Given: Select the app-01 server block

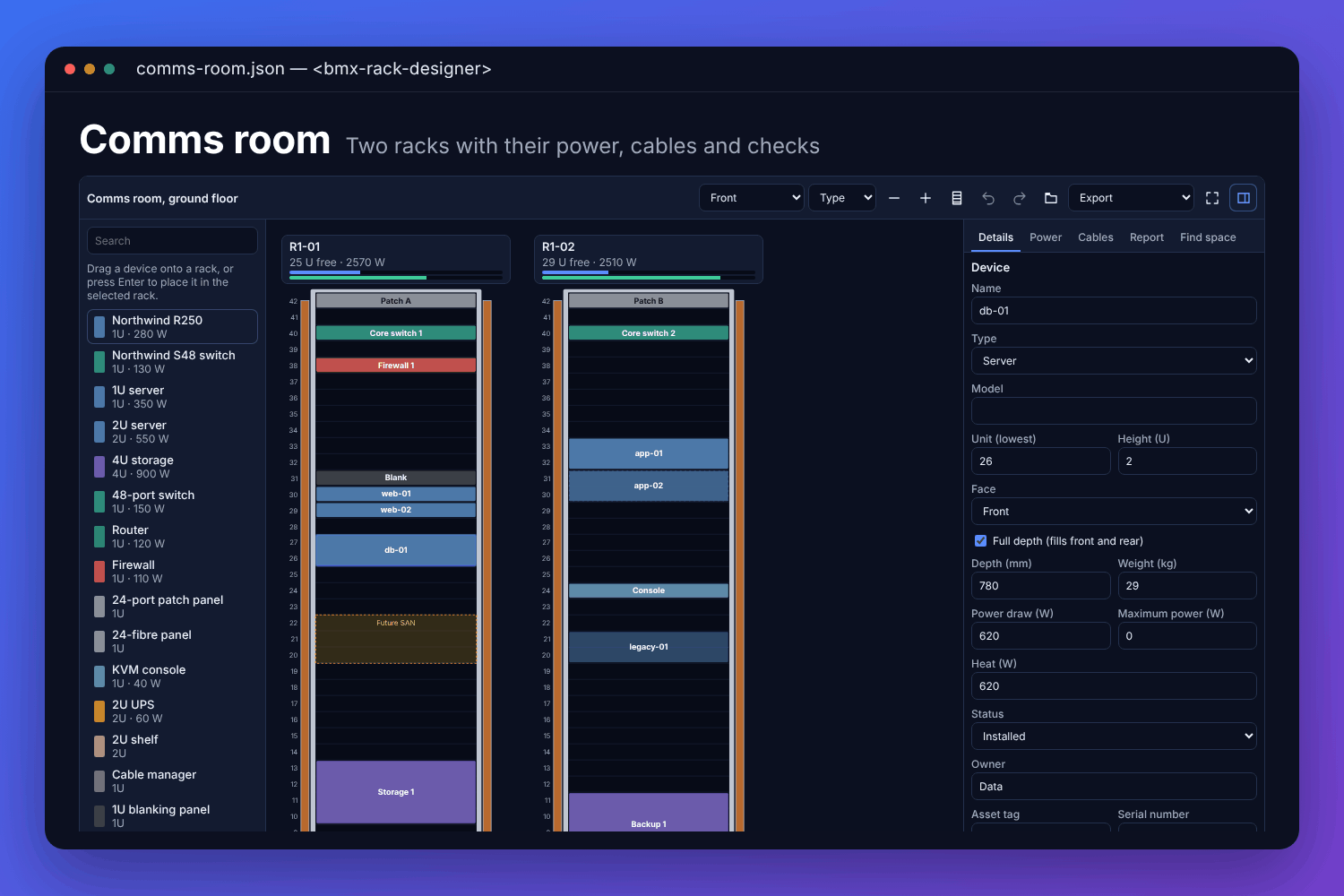Looking at the screenshot, I should [649, 453].
